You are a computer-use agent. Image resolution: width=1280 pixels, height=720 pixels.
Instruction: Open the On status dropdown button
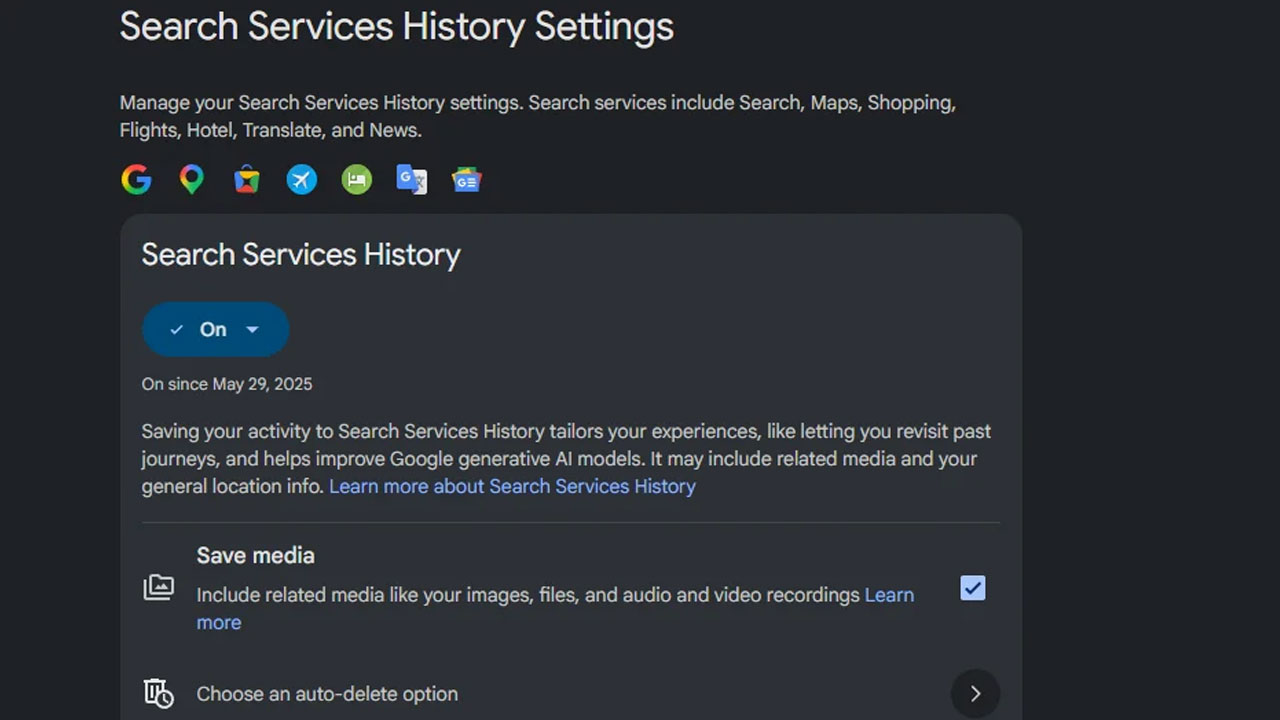tap(216, 329)
